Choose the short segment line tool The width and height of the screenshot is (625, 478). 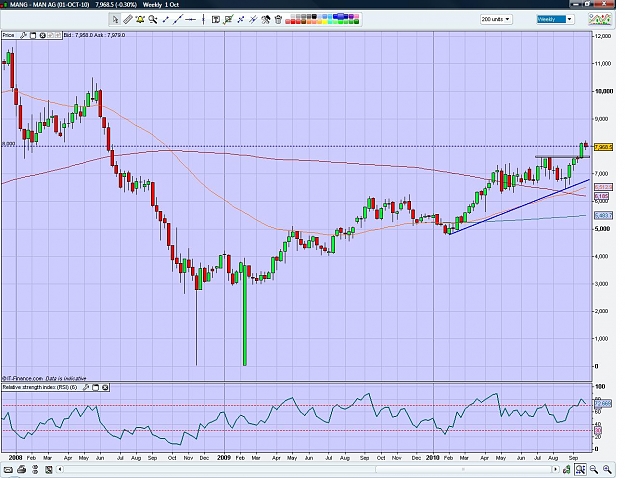tap(165, 19)
